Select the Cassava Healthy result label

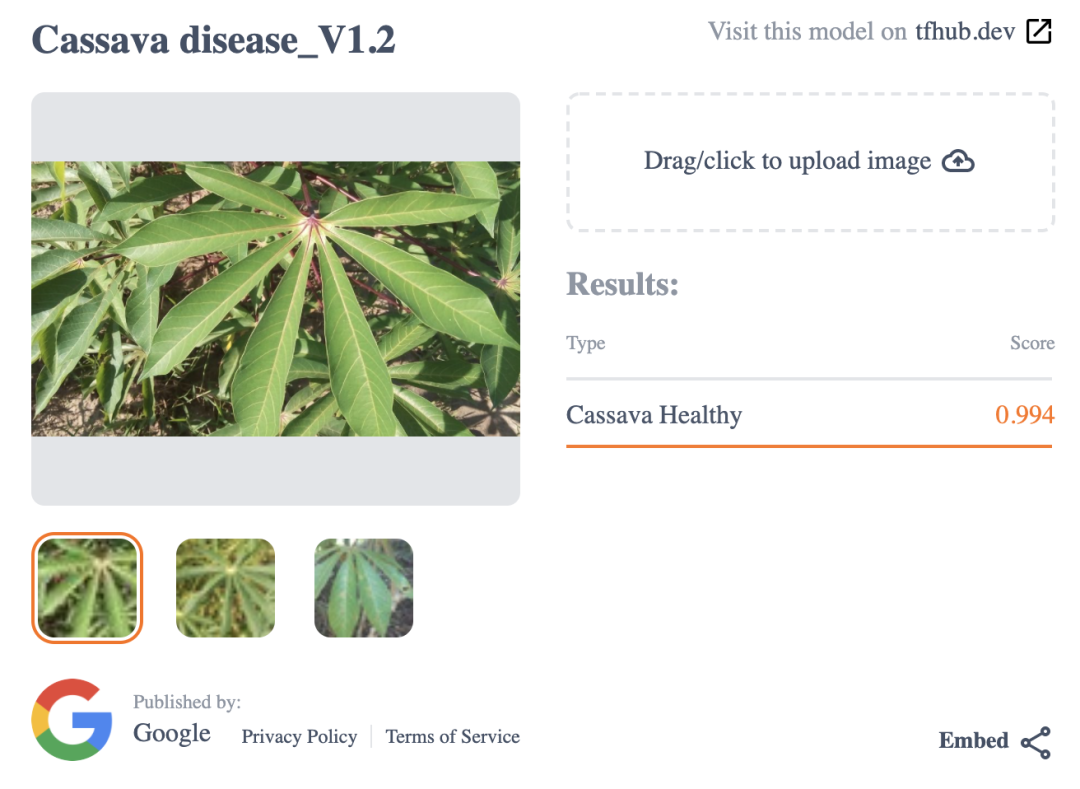click(x=654, y=415)
